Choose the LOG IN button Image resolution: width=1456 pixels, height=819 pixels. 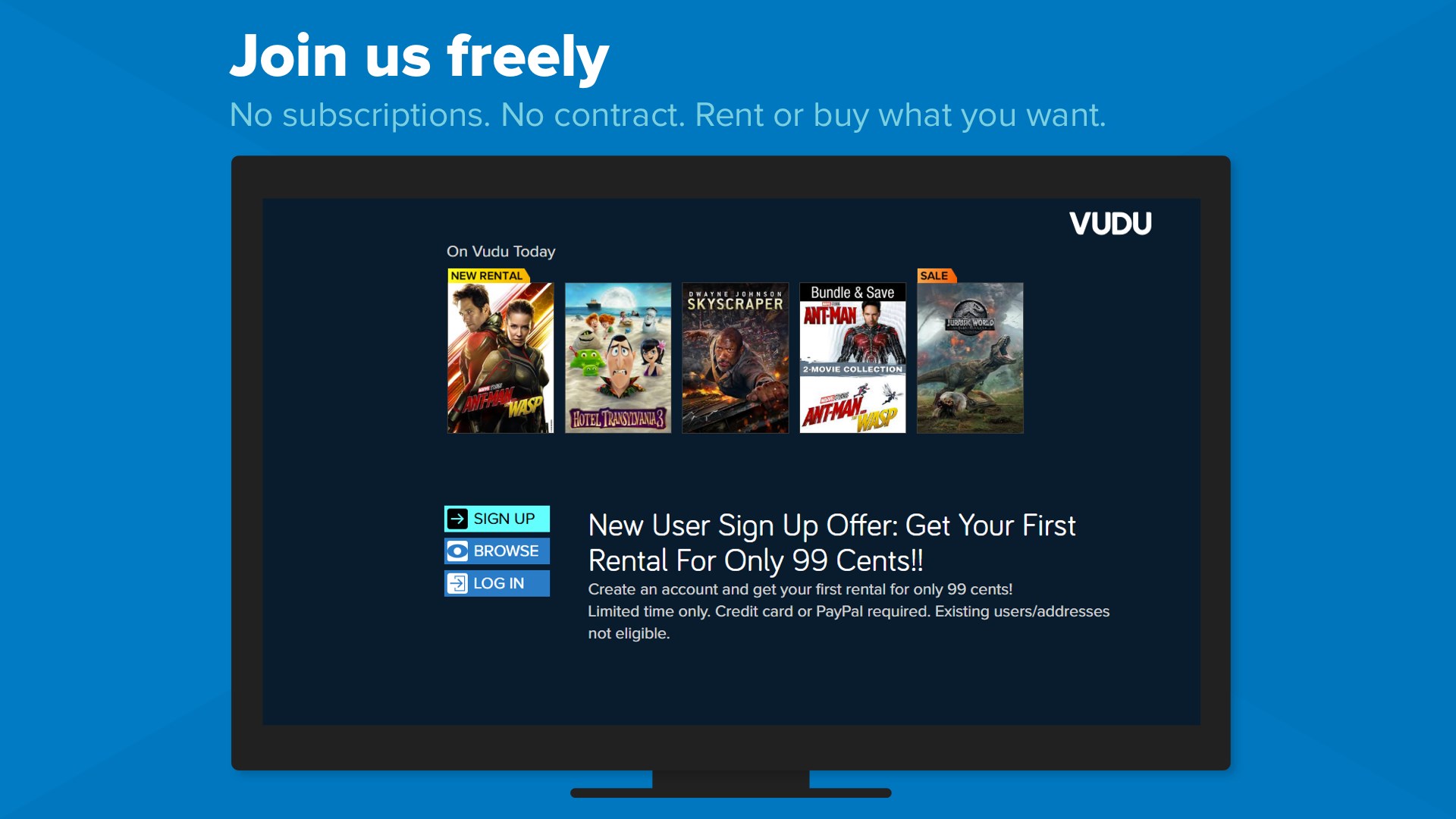(497, 583)
